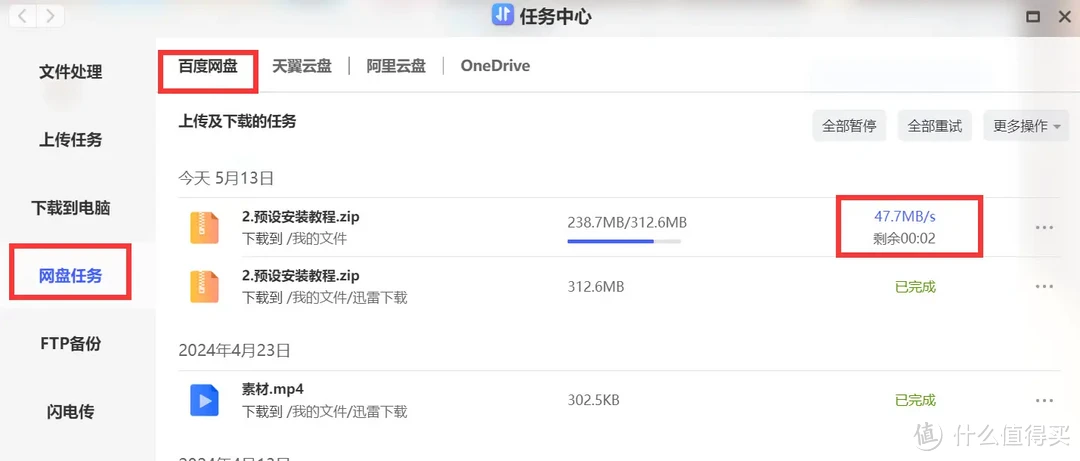The image size is (1080, 461).
Task: Click the 全部暂停 button
Action: (x=849, y=126)
